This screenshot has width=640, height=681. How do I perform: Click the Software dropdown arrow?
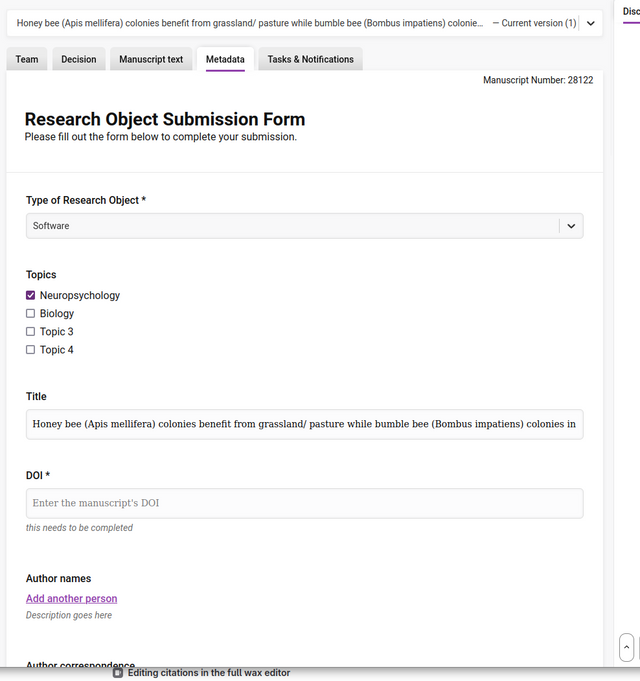(571, 226)
